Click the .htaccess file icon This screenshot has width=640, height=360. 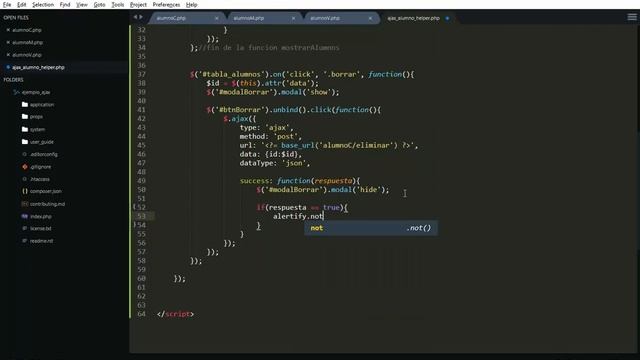tap(24, 179)
